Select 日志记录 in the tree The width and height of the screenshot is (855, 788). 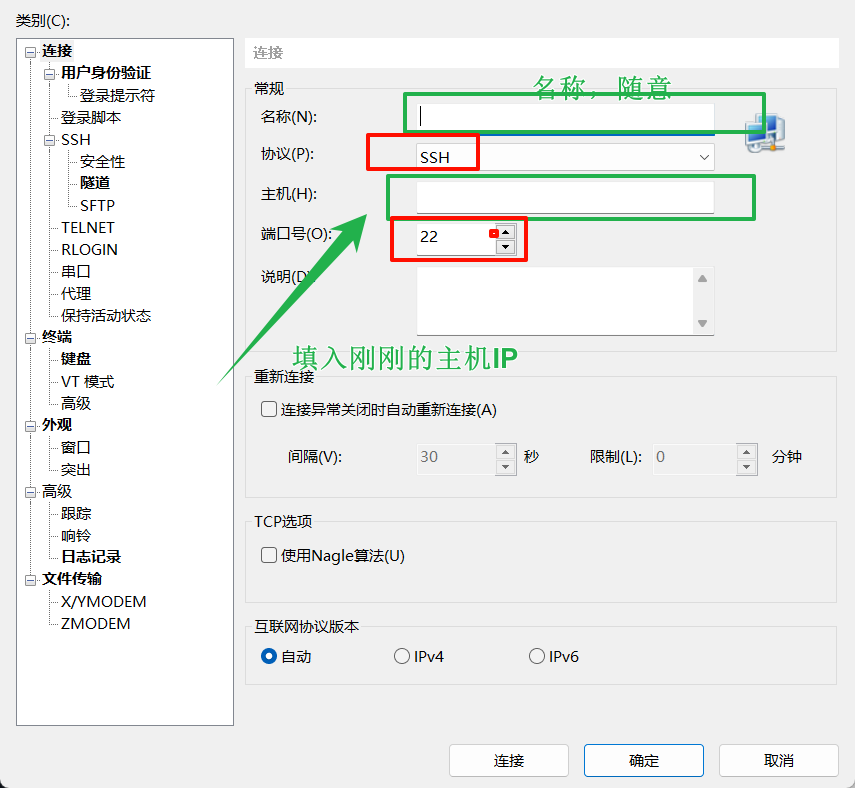[x=91, y=557]
